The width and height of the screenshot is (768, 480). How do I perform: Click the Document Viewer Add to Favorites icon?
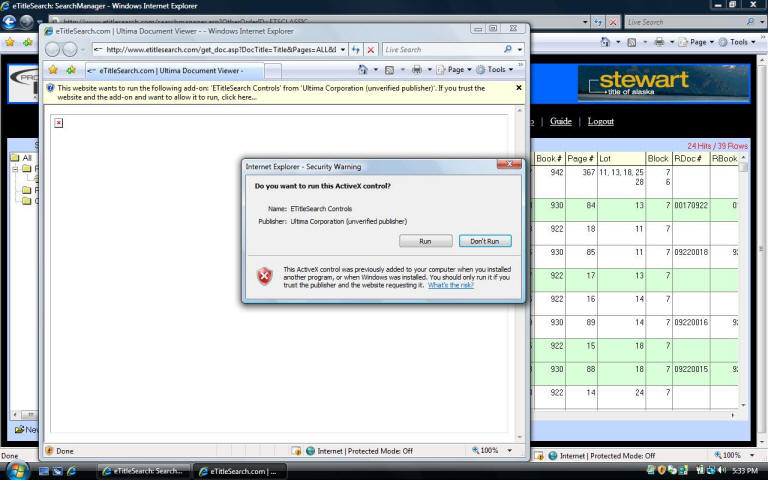71,70
